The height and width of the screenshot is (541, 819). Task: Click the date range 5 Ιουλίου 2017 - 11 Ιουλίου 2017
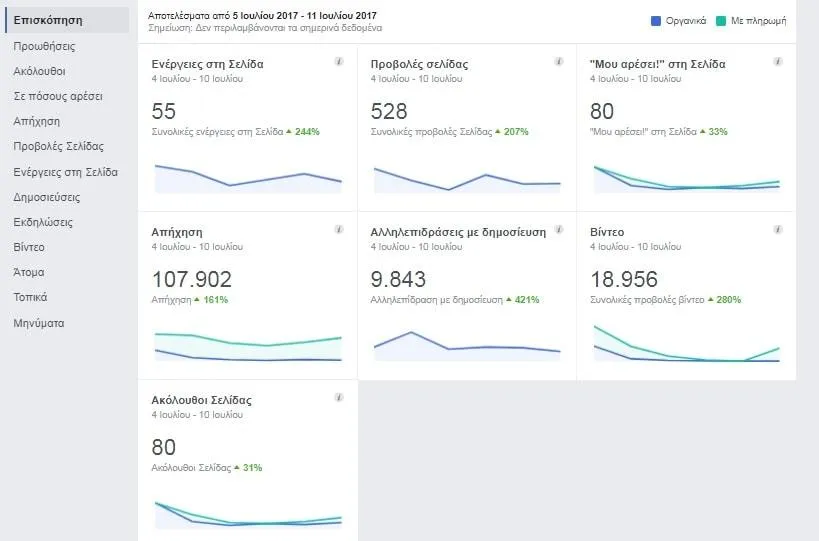(305, 16)
